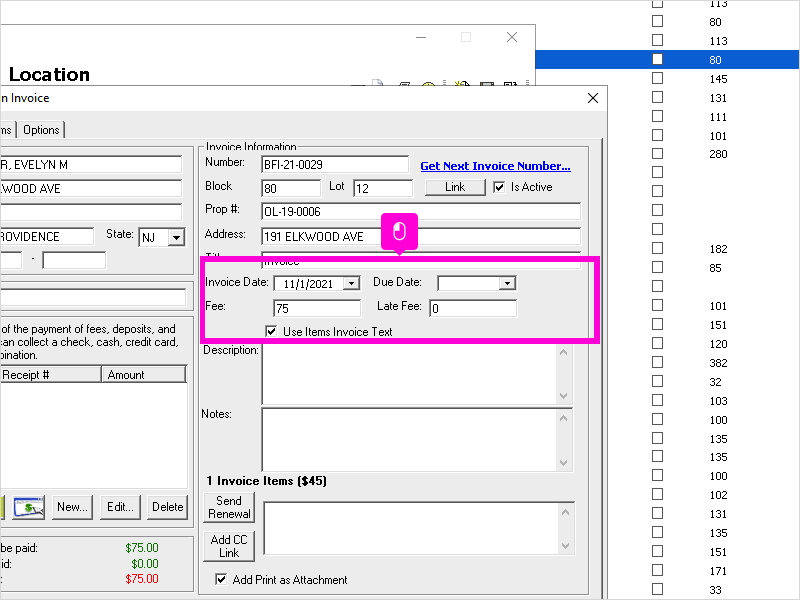Check the box beside row 145
The height and width of the screenshot is (600, 800).
point(658,78)
